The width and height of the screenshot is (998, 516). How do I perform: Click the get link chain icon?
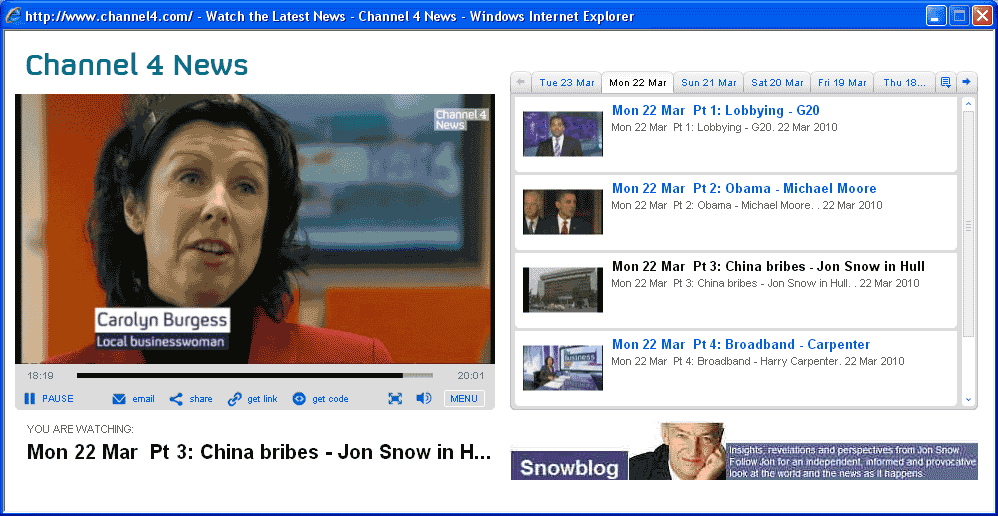pyautogui.click(x=234, y=399)
